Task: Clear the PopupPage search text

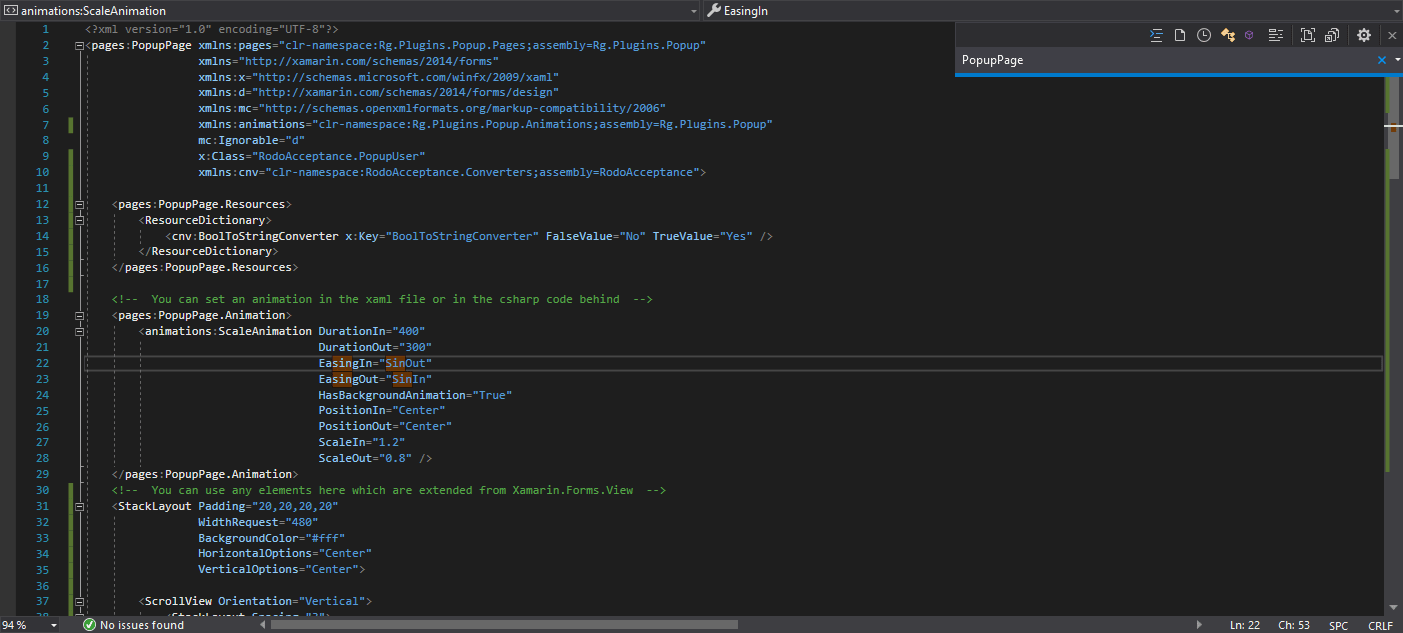Action: pyautogui.click(x=1382, y=60)
